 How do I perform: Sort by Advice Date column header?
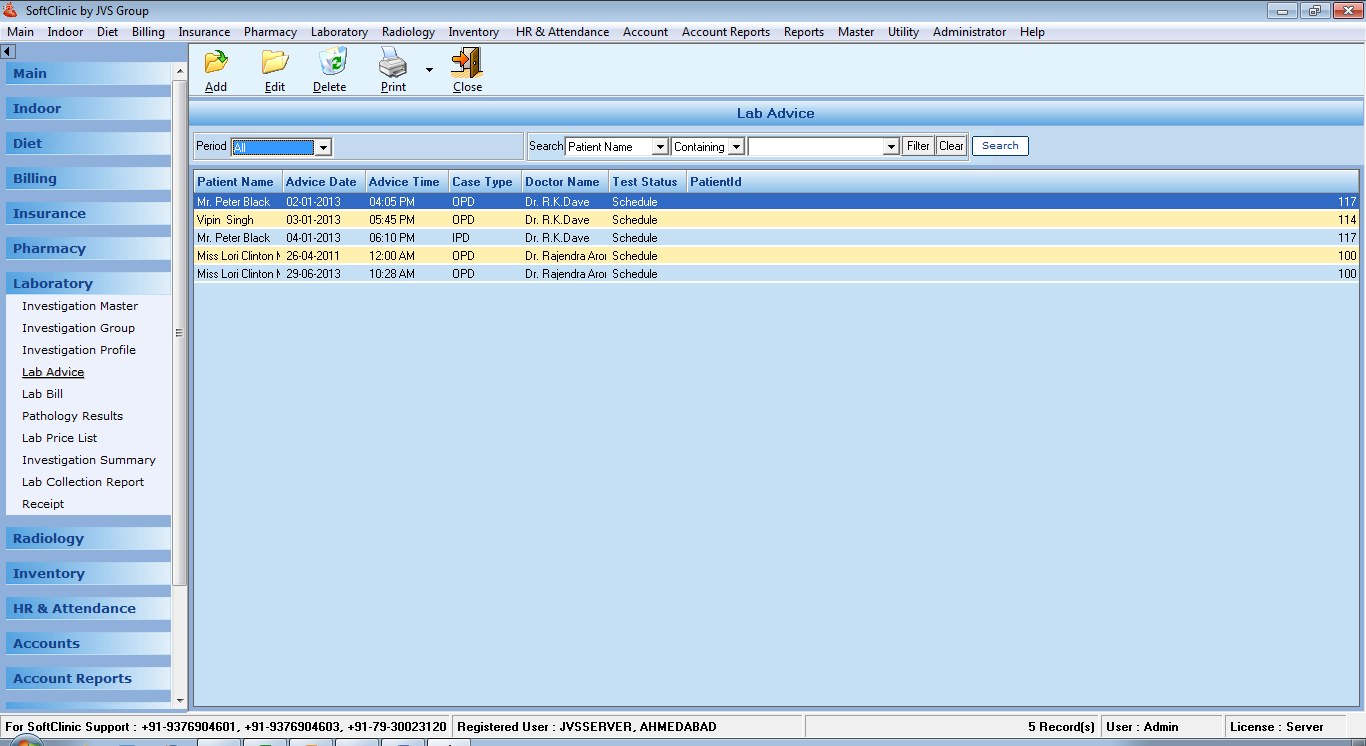[321, 182]
